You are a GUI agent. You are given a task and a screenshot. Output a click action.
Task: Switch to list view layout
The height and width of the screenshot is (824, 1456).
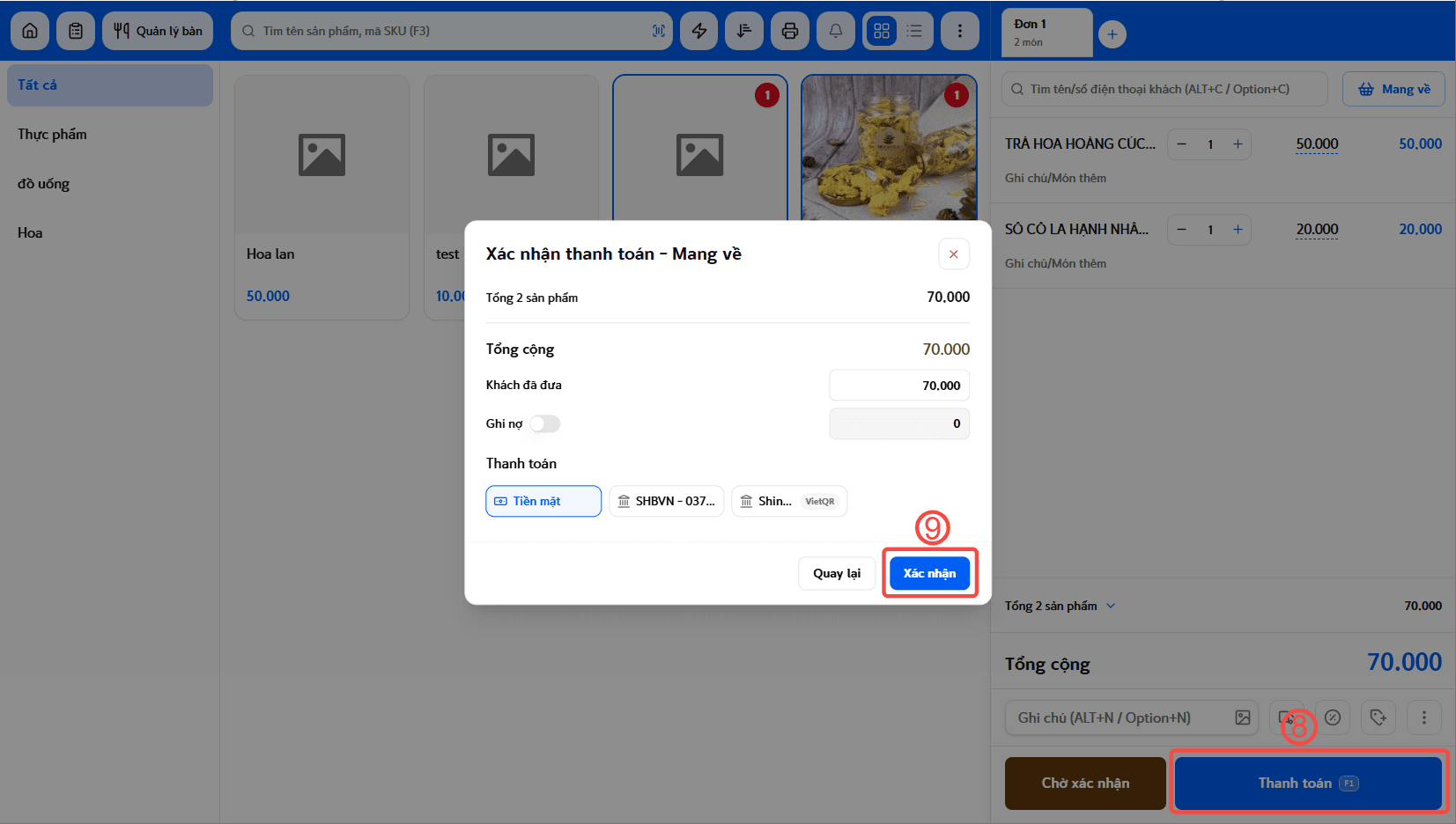tap(914, 31)
